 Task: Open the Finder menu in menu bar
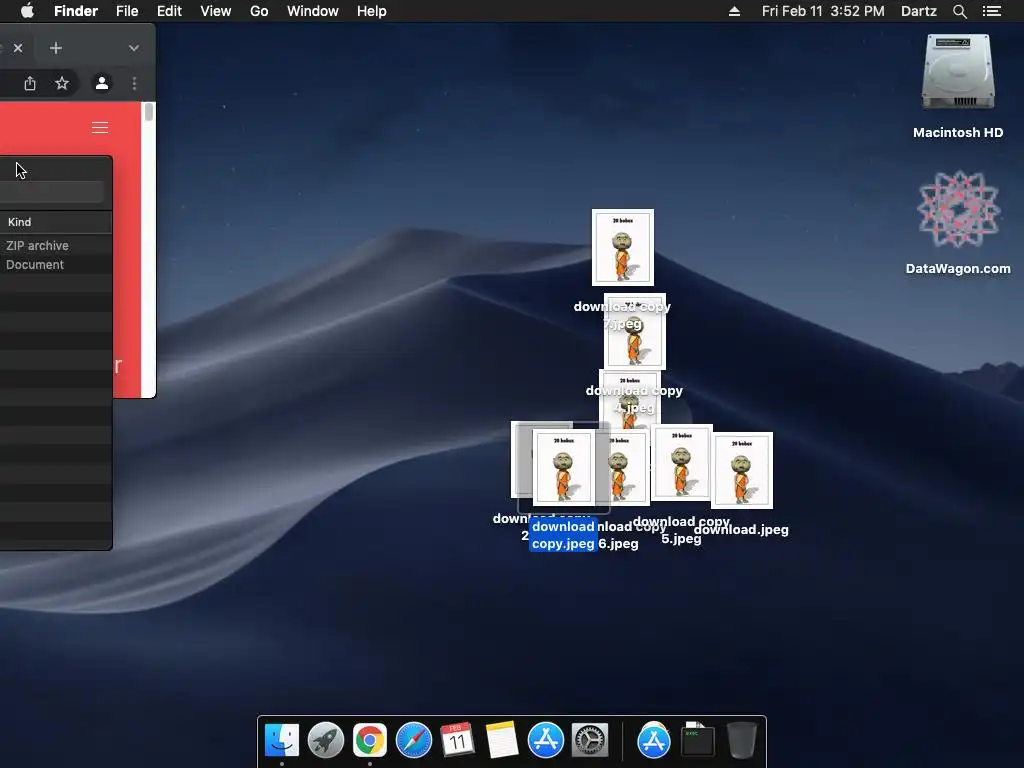pyautogui.click(x=76, y=11)
